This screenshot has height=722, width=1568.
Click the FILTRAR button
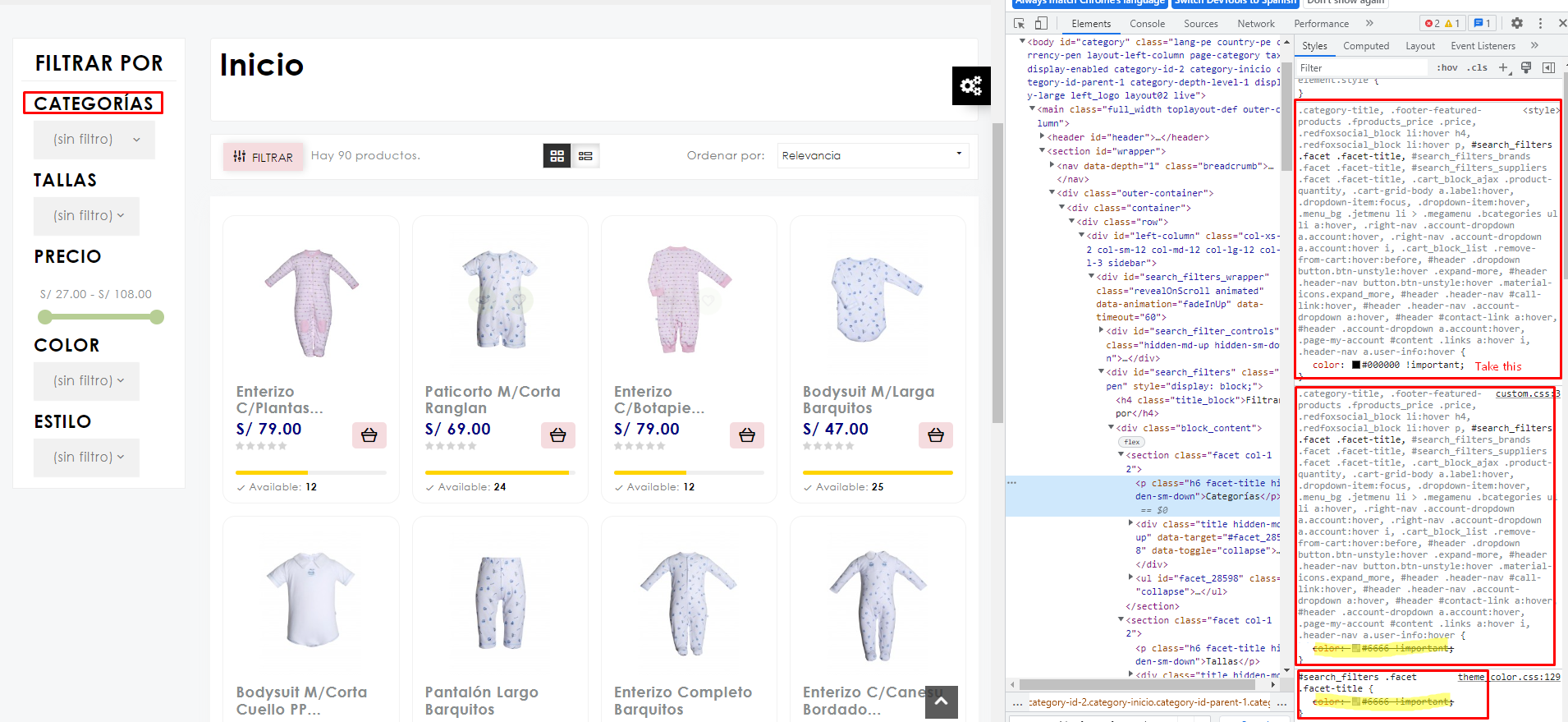click(x=263, y=156)
